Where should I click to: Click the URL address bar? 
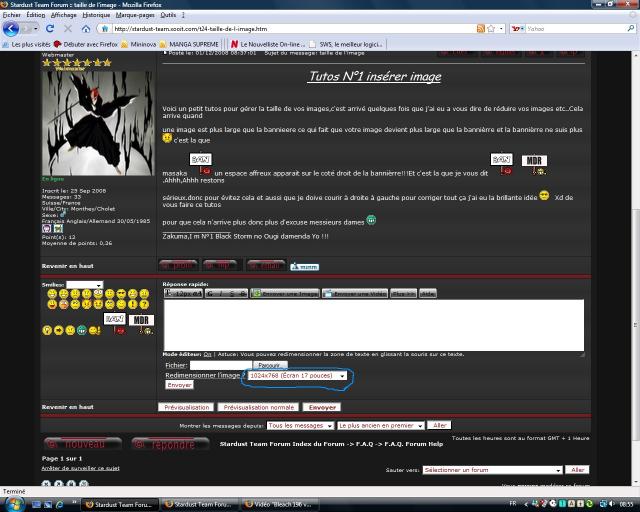pyautogui.click(x=288, y=29)
